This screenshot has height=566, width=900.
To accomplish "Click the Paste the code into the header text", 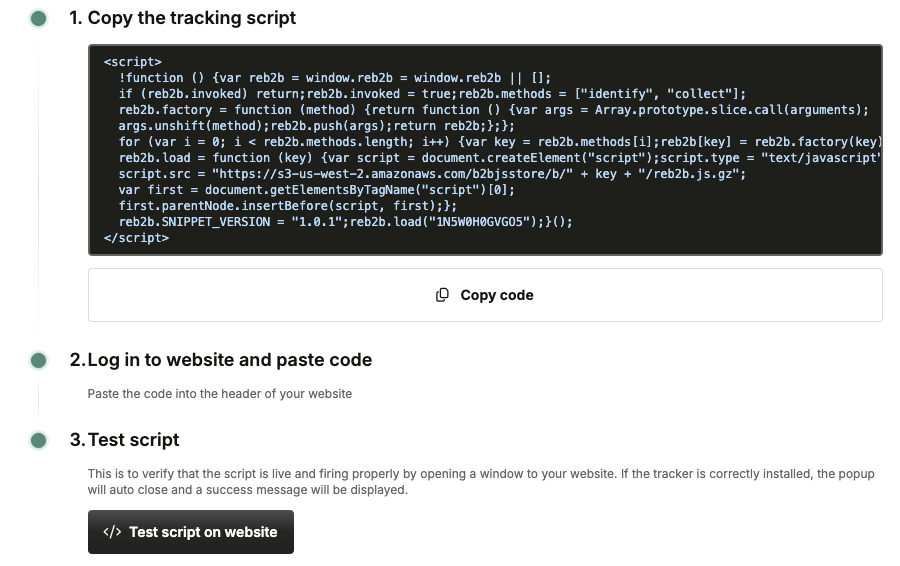I will pos(220,394).
